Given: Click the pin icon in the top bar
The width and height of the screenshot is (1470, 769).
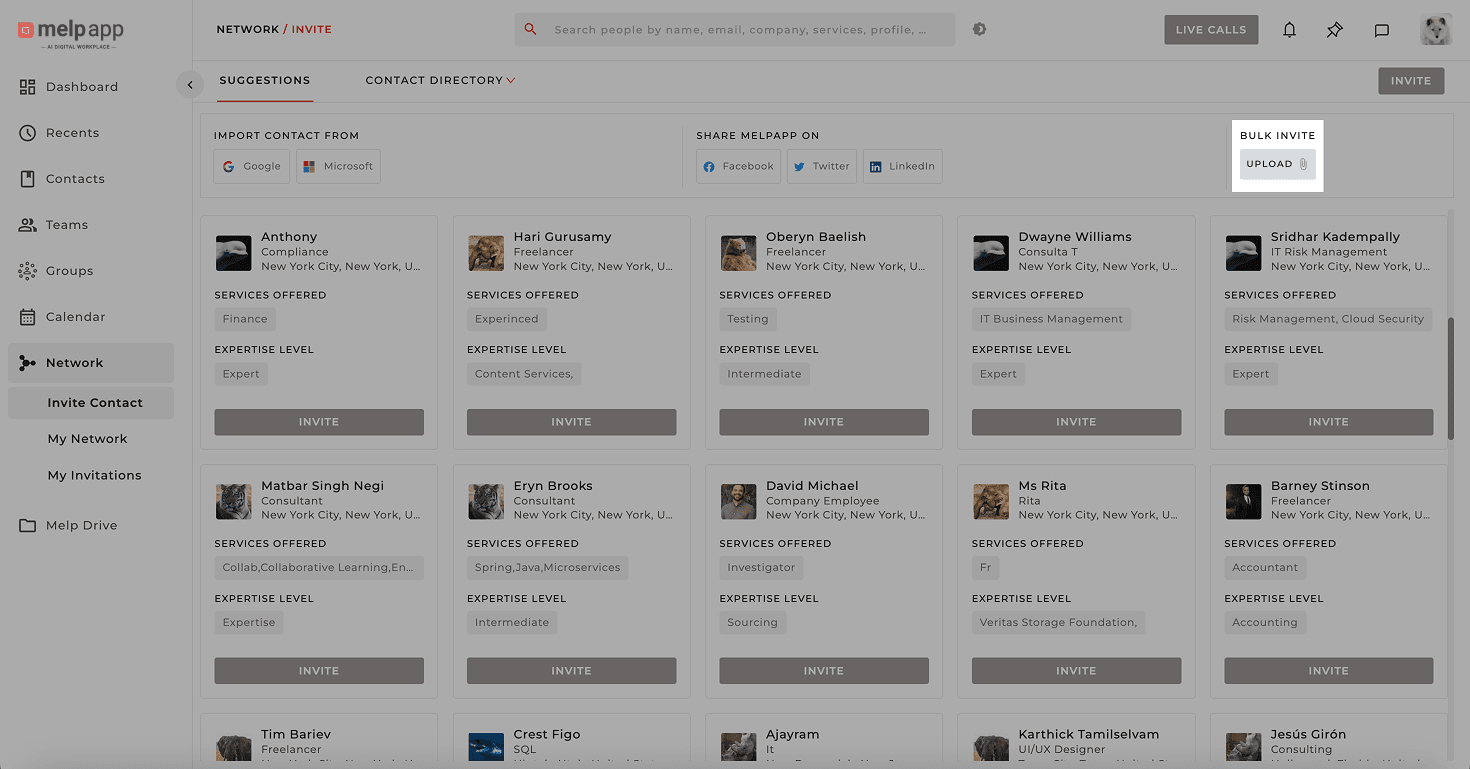Looking at the screenshot, I should tap(1334, 30).
